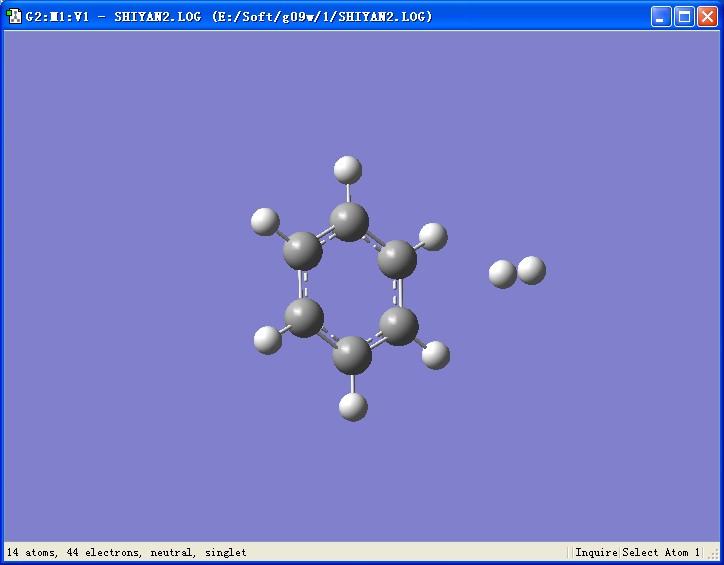This screenshot has height=565, width=724.
Task: Pick the hydrogen on the upper-right carbon
Action: pos(433,236)
